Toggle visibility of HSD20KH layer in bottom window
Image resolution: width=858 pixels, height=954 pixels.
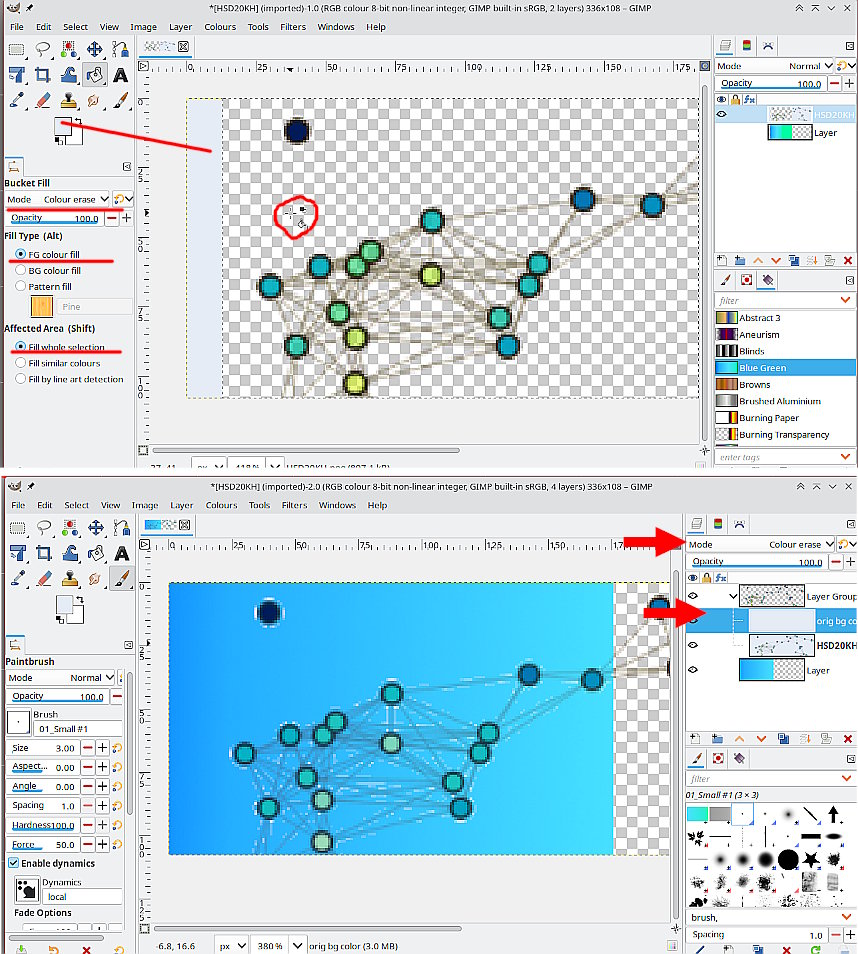[693, 645]
